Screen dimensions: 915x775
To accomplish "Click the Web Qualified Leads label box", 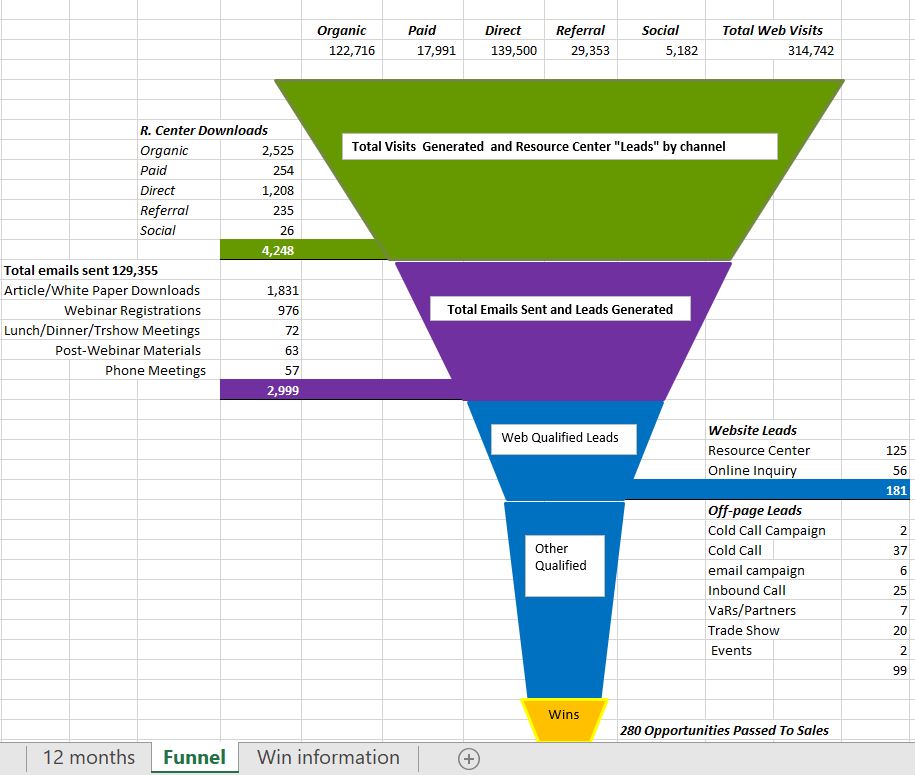I will [x=560, y=438].
